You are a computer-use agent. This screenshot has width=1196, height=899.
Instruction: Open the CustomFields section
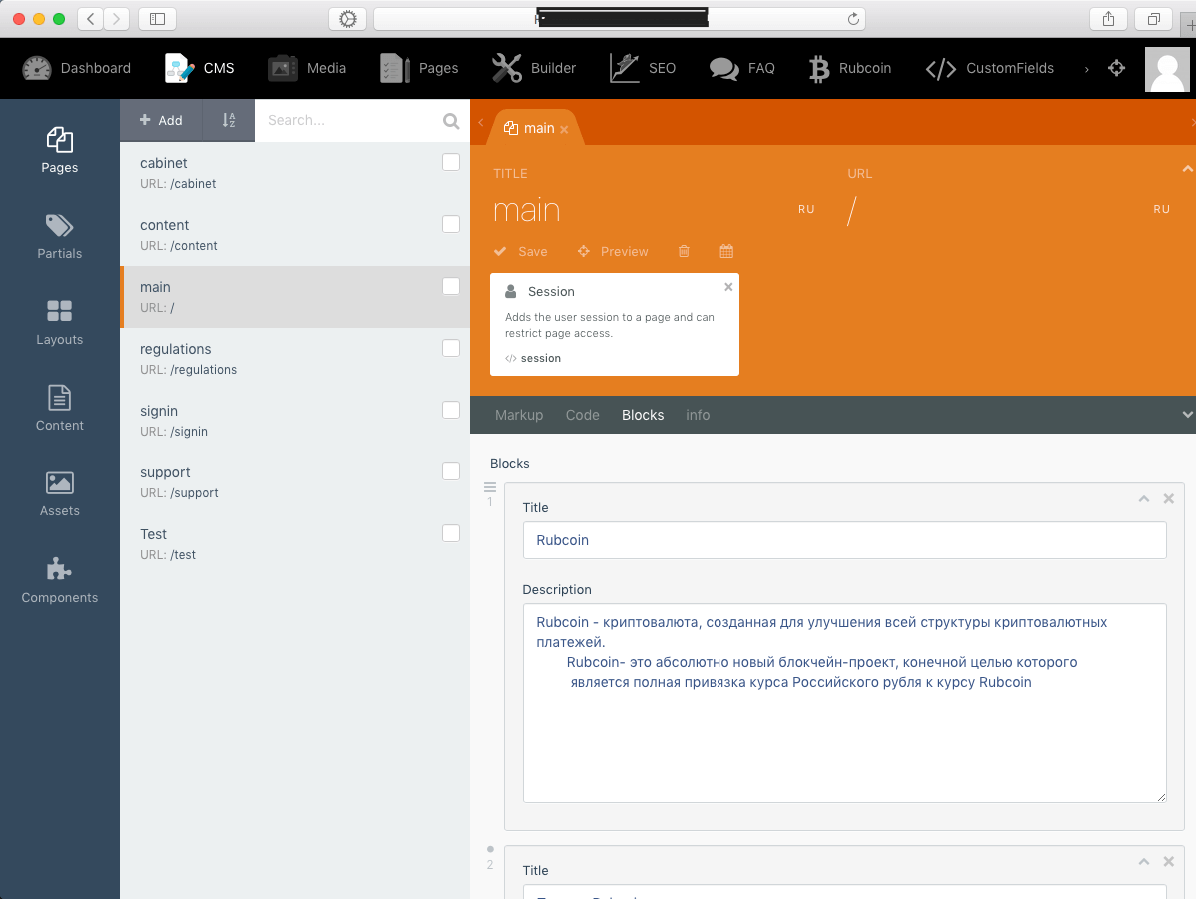click(x=990, y=69)
